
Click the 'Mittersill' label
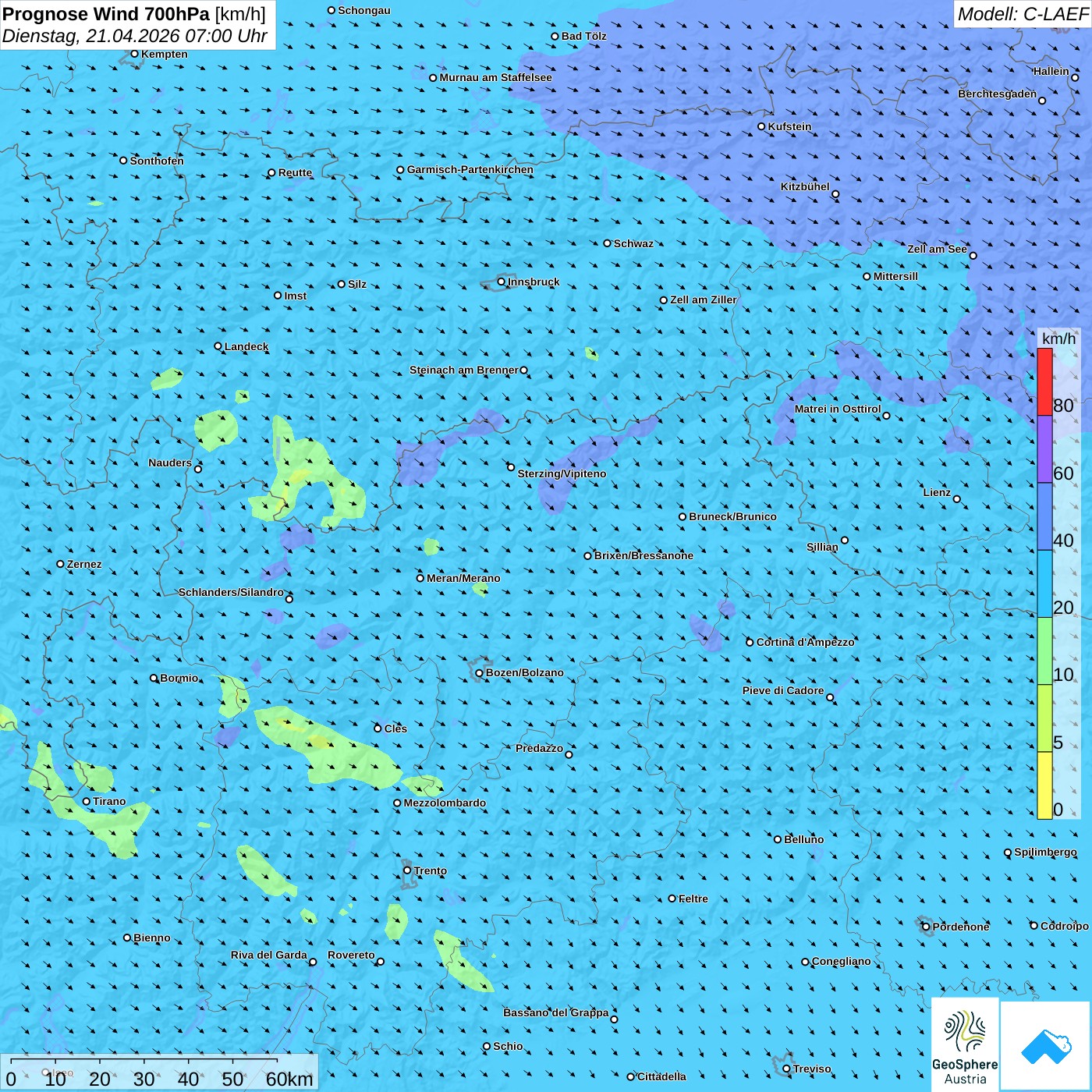[x=895, y=276]
